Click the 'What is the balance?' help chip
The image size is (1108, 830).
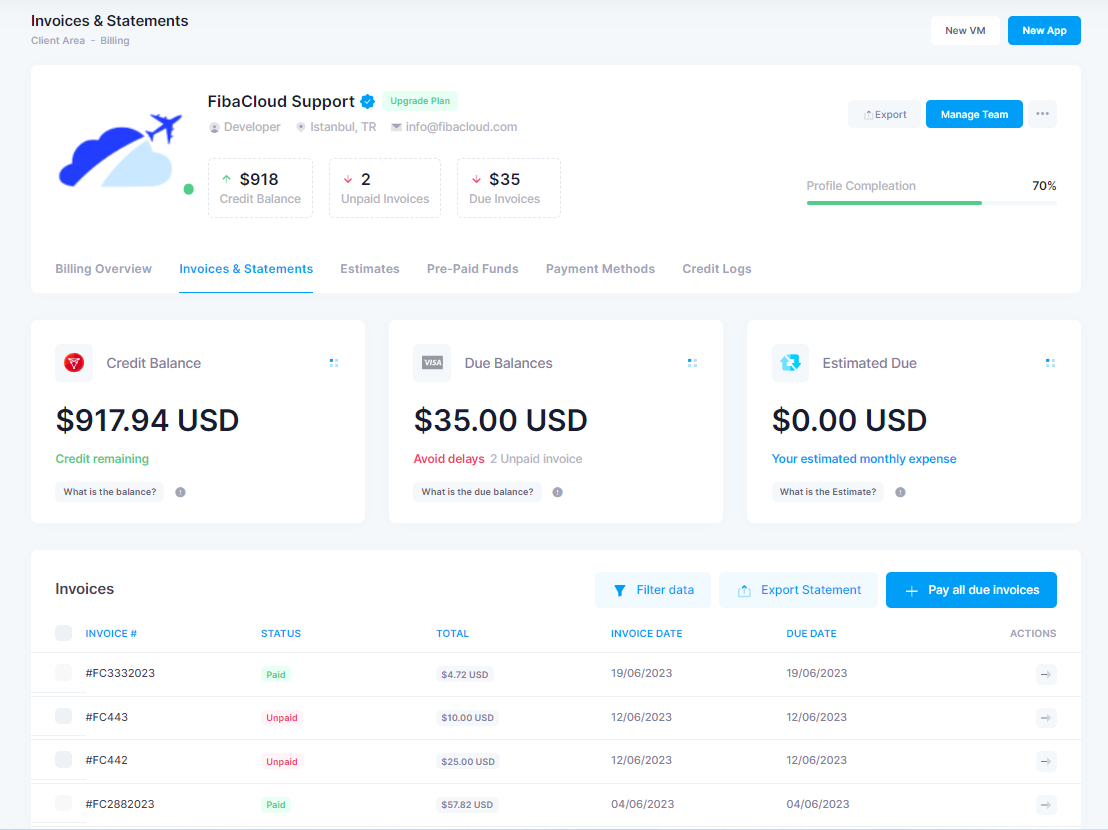point(110,492)
